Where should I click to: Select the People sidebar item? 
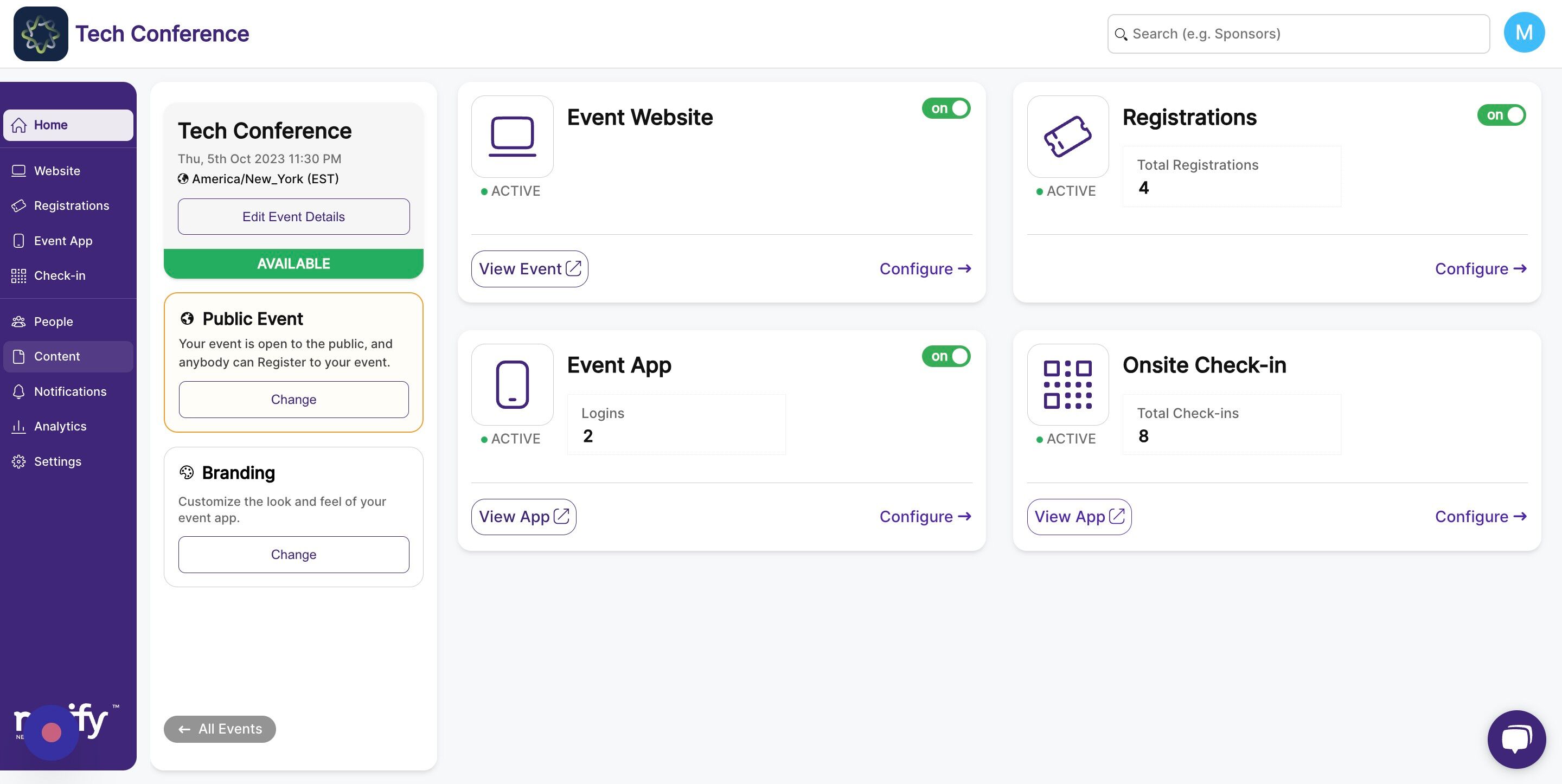53,322
